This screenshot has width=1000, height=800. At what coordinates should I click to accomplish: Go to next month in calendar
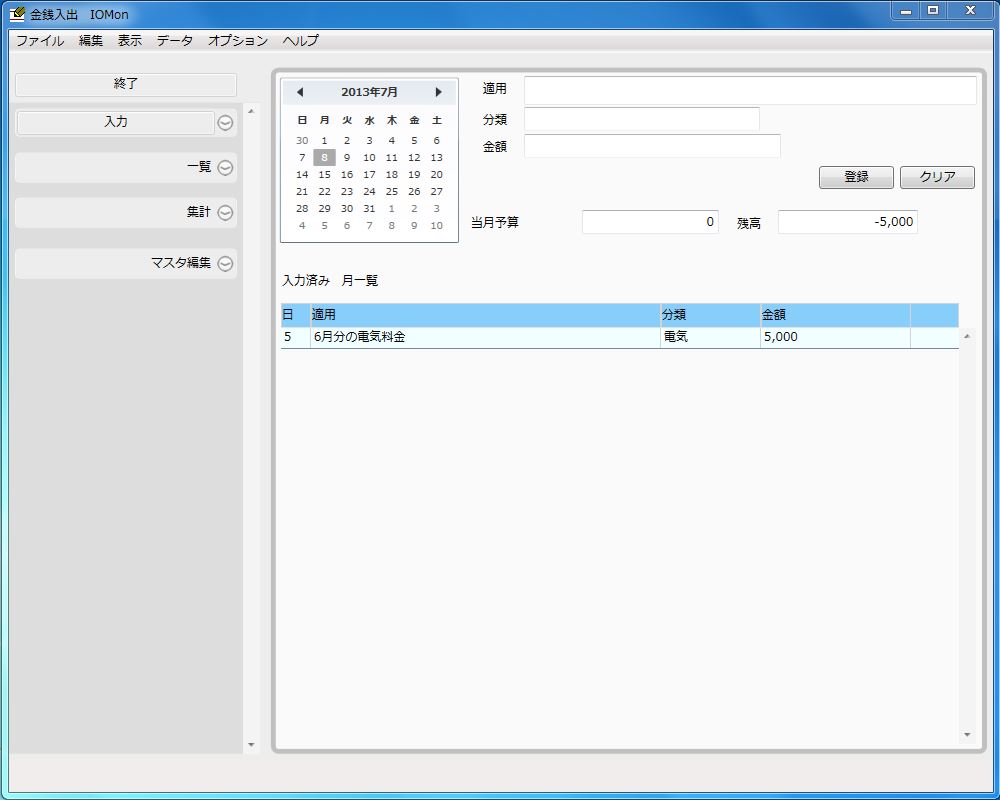click(x=439, y=93)
